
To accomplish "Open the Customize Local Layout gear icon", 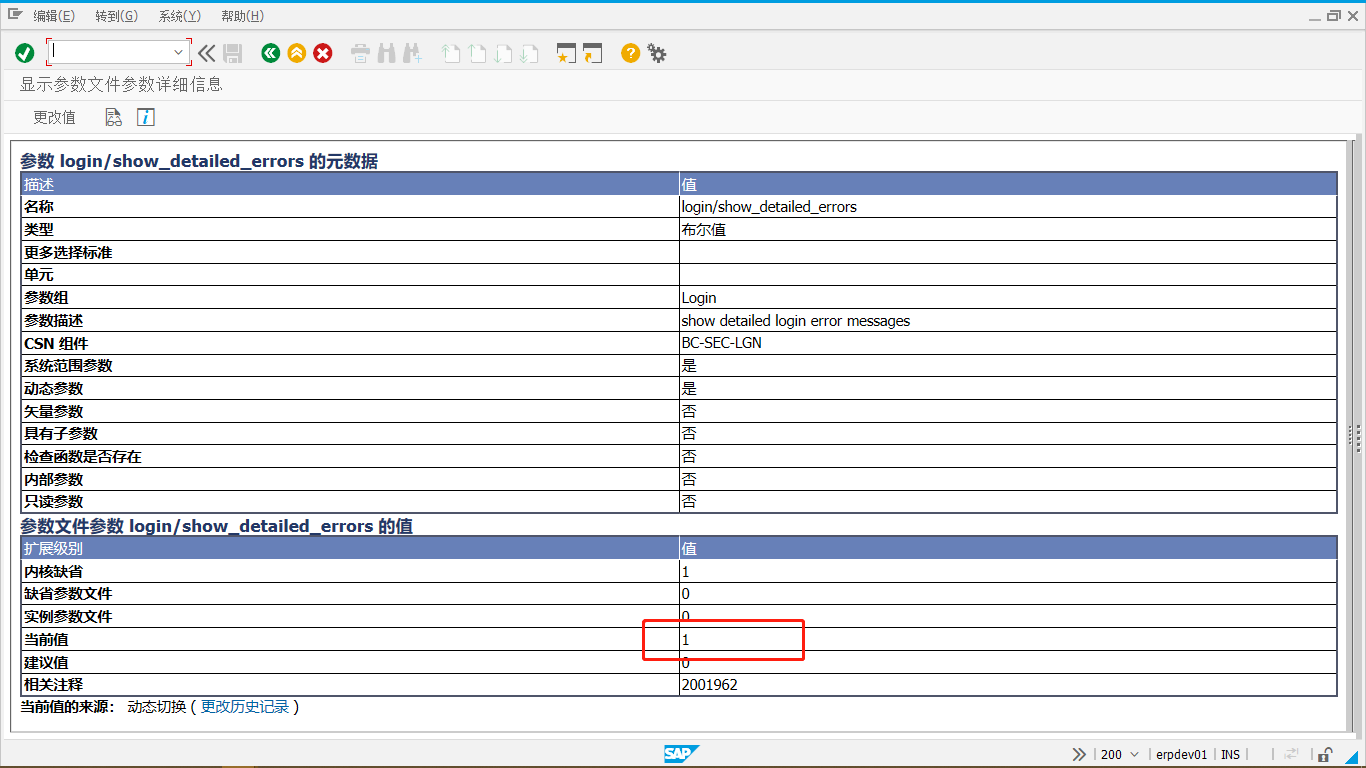I will click(x=657, y=53).
